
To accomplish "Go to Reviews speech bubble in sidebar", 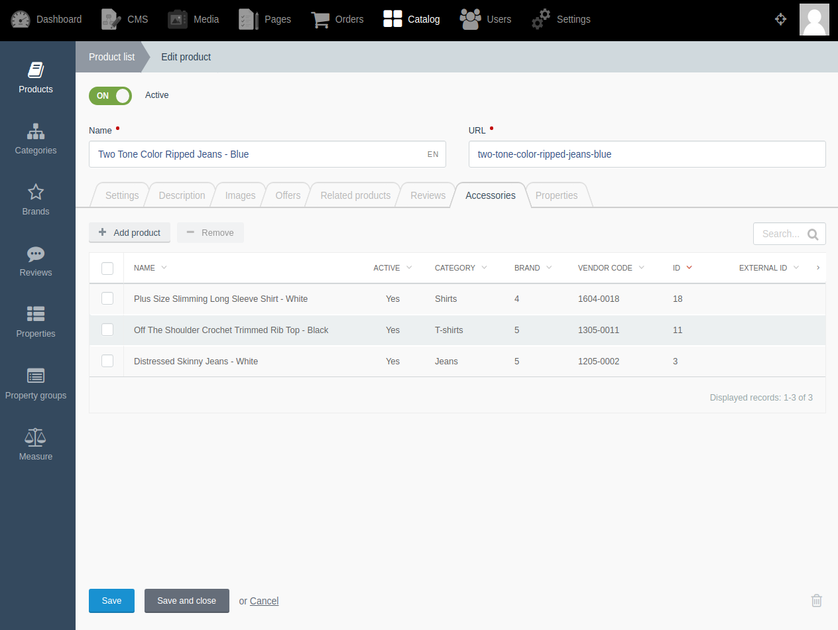I will 36,253.
